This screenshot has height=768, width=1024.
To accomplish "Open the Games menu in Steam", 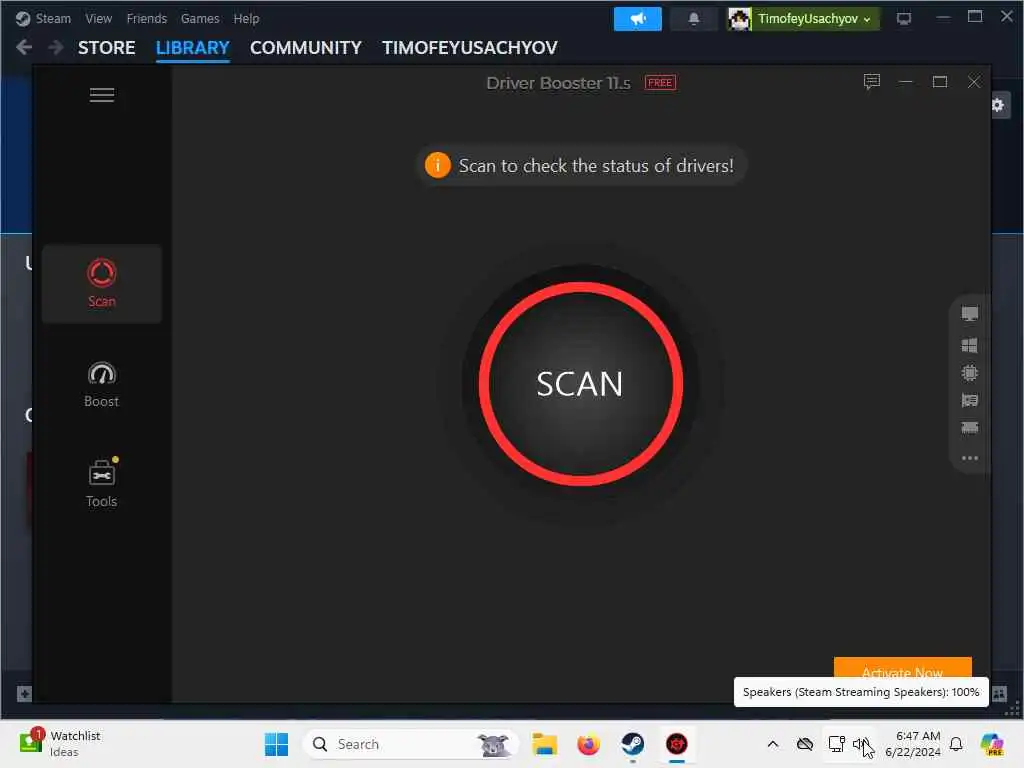I will [200, 18].
